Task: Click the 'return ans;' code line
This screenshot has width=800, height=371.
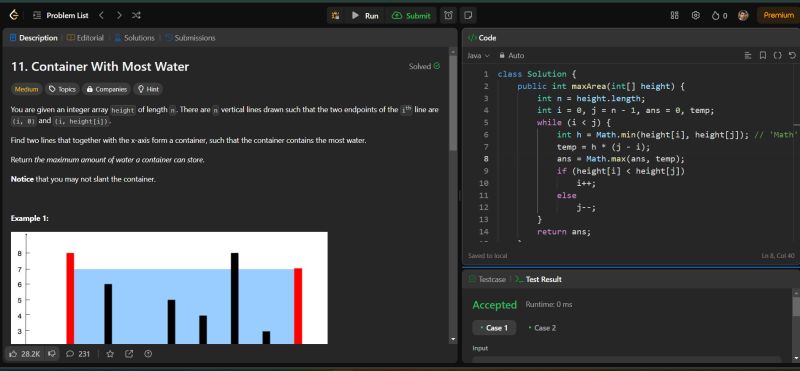Action: [564, 232]
